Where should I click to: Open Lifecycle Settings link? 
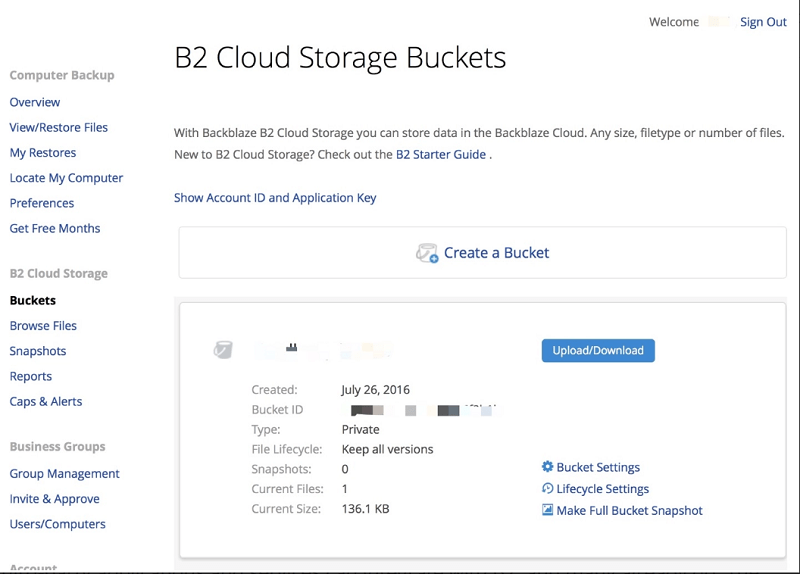coord(603,489)
